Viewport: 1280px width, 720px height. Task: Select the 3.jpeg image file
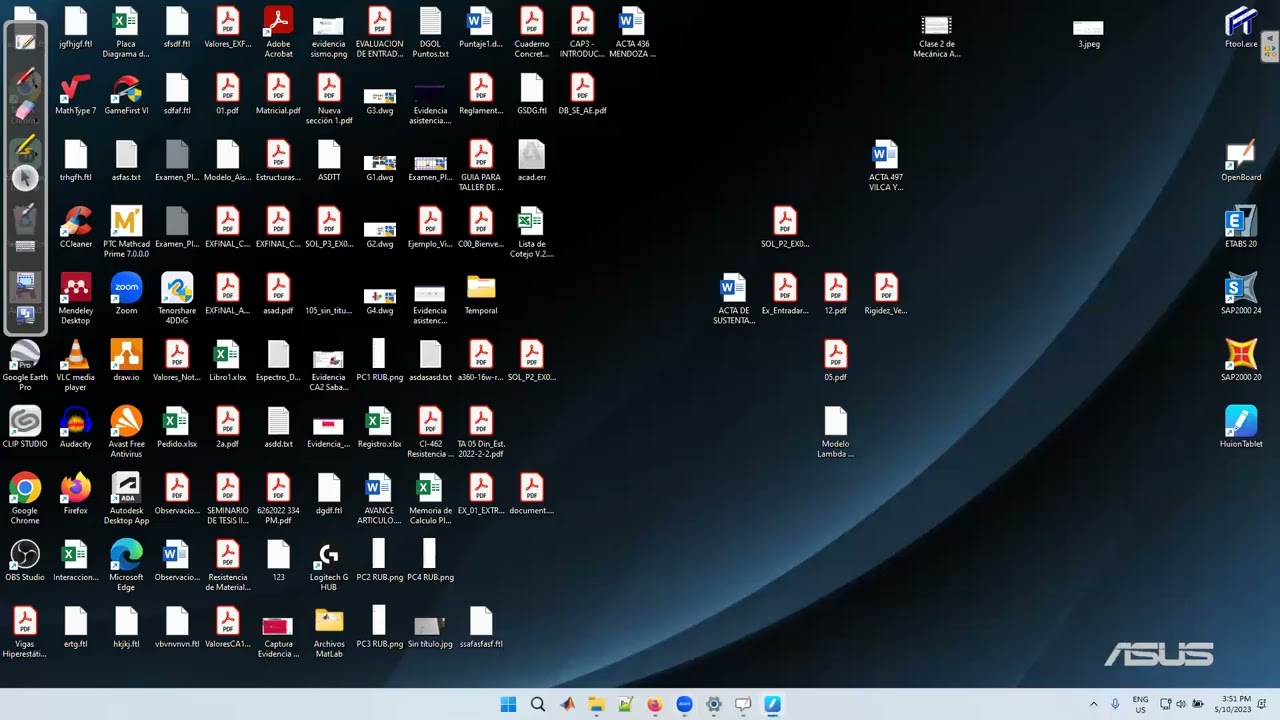1088,32
